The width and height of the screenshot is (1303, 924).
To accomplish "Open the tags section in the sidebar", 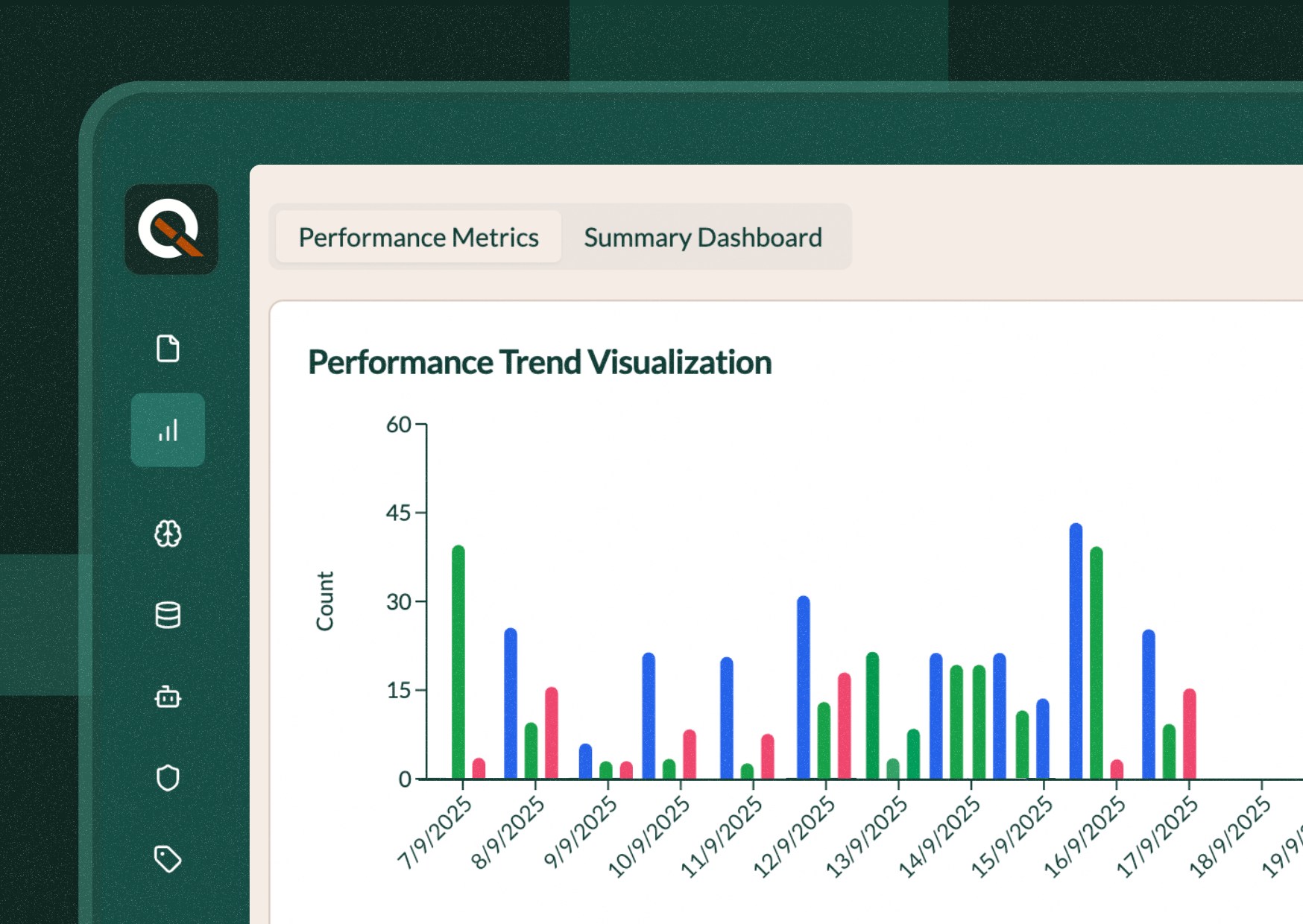I will pyautogui.click(x=168, y=858).
